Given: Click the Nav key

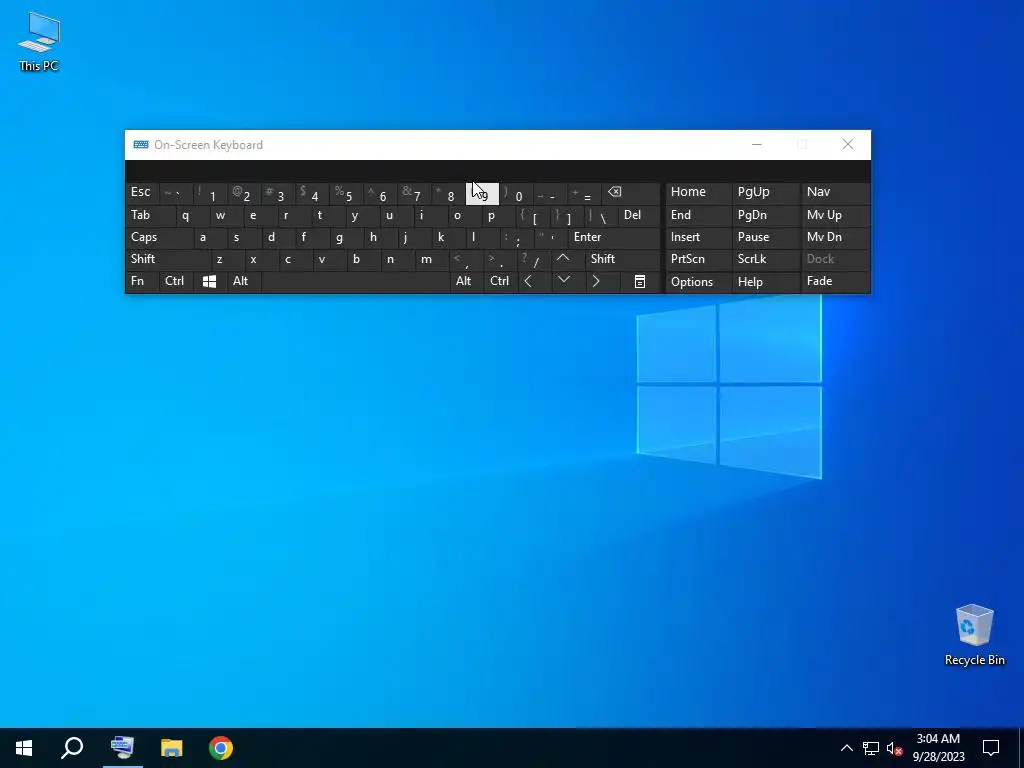Looking at the screenshot, I should 835,193.
